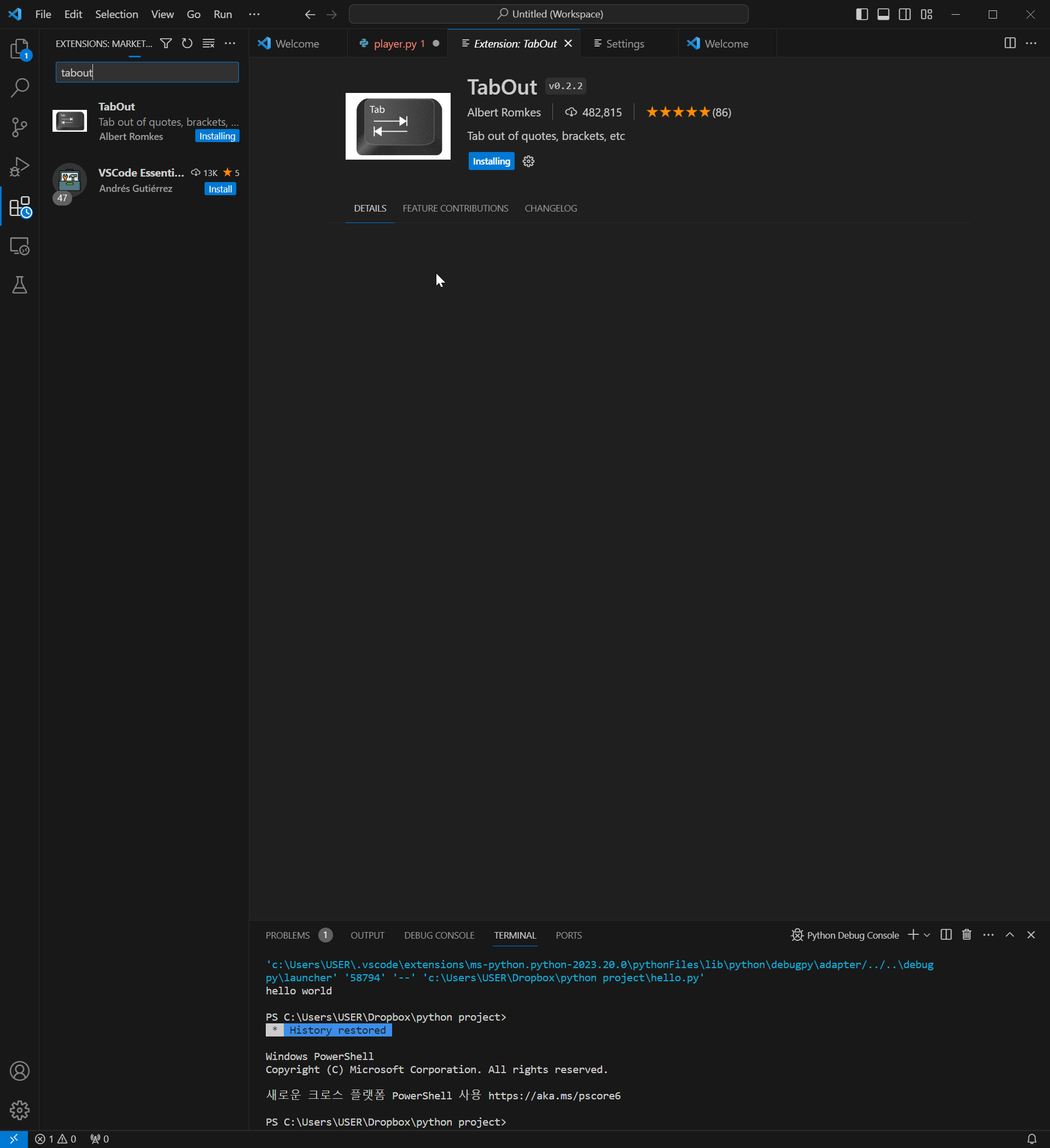Screen dimensions: 1050x1148
Task: Click Albert Romkes publisher link on details page
Action: [504, 112]
